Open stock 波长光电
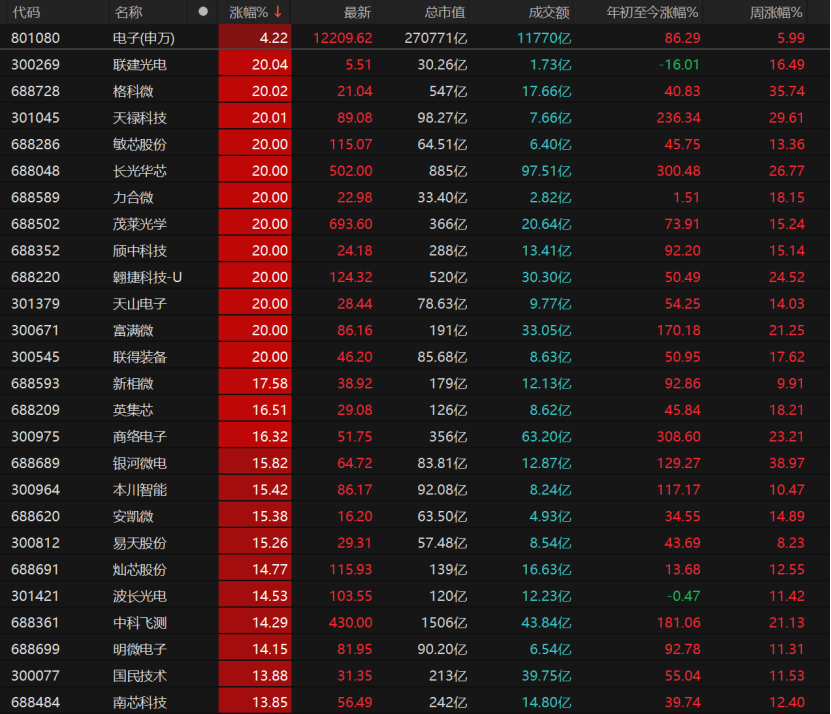The width and height of the screenshot is (831, 714). tap(140, 596)
